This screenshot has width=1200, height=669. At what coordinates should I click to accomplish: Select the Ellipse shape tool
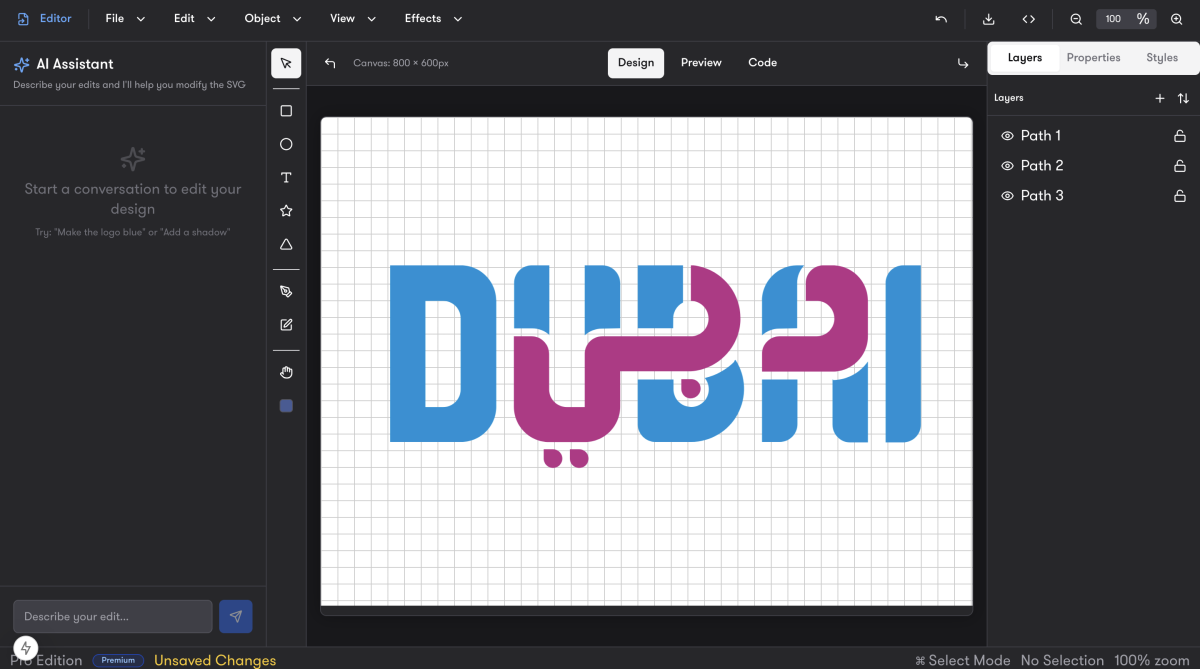click(x=286, y=144)
